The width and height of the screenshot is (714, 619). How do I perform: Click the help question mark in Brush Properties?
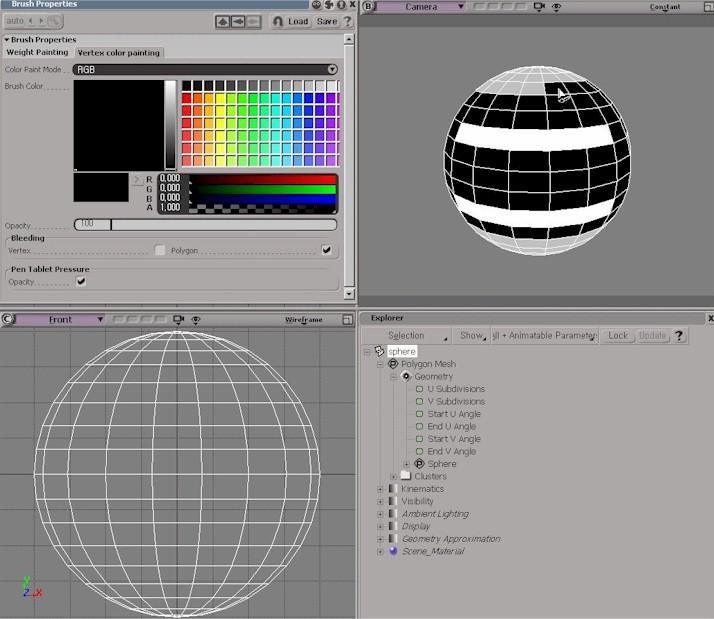pos(347,21)
